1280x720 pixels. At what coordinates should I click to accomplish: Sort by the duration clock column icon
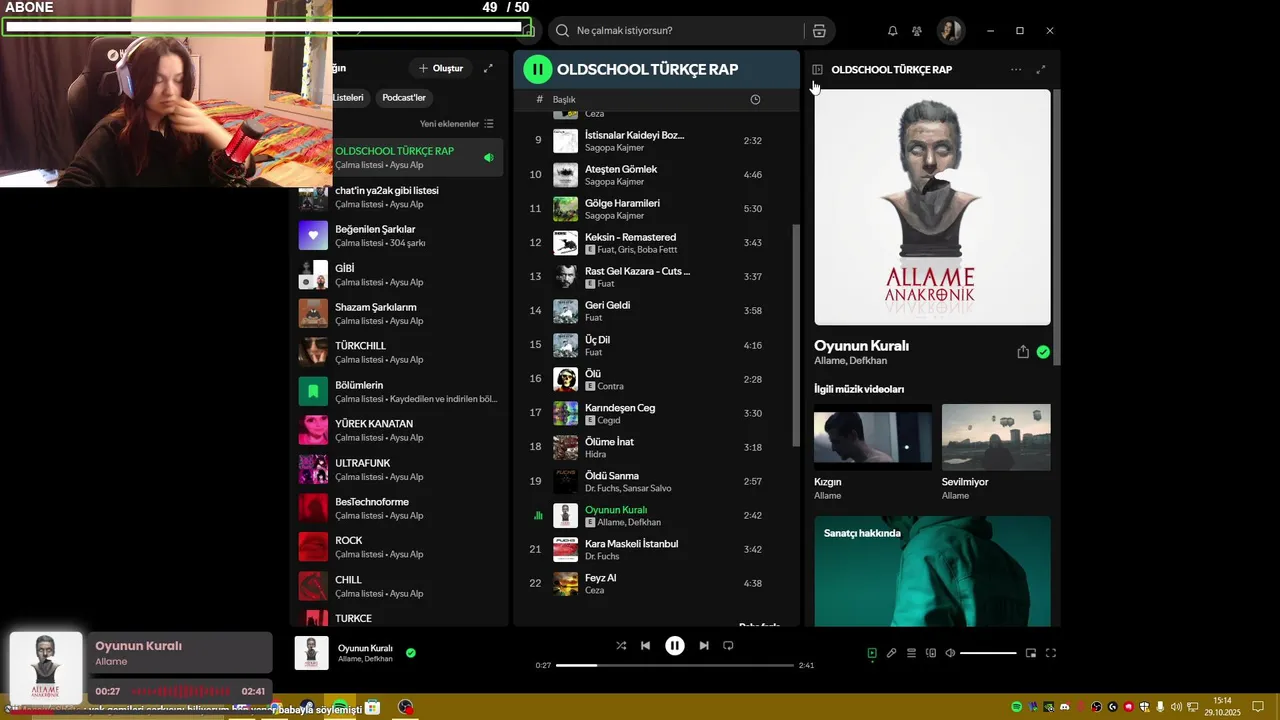755,100
